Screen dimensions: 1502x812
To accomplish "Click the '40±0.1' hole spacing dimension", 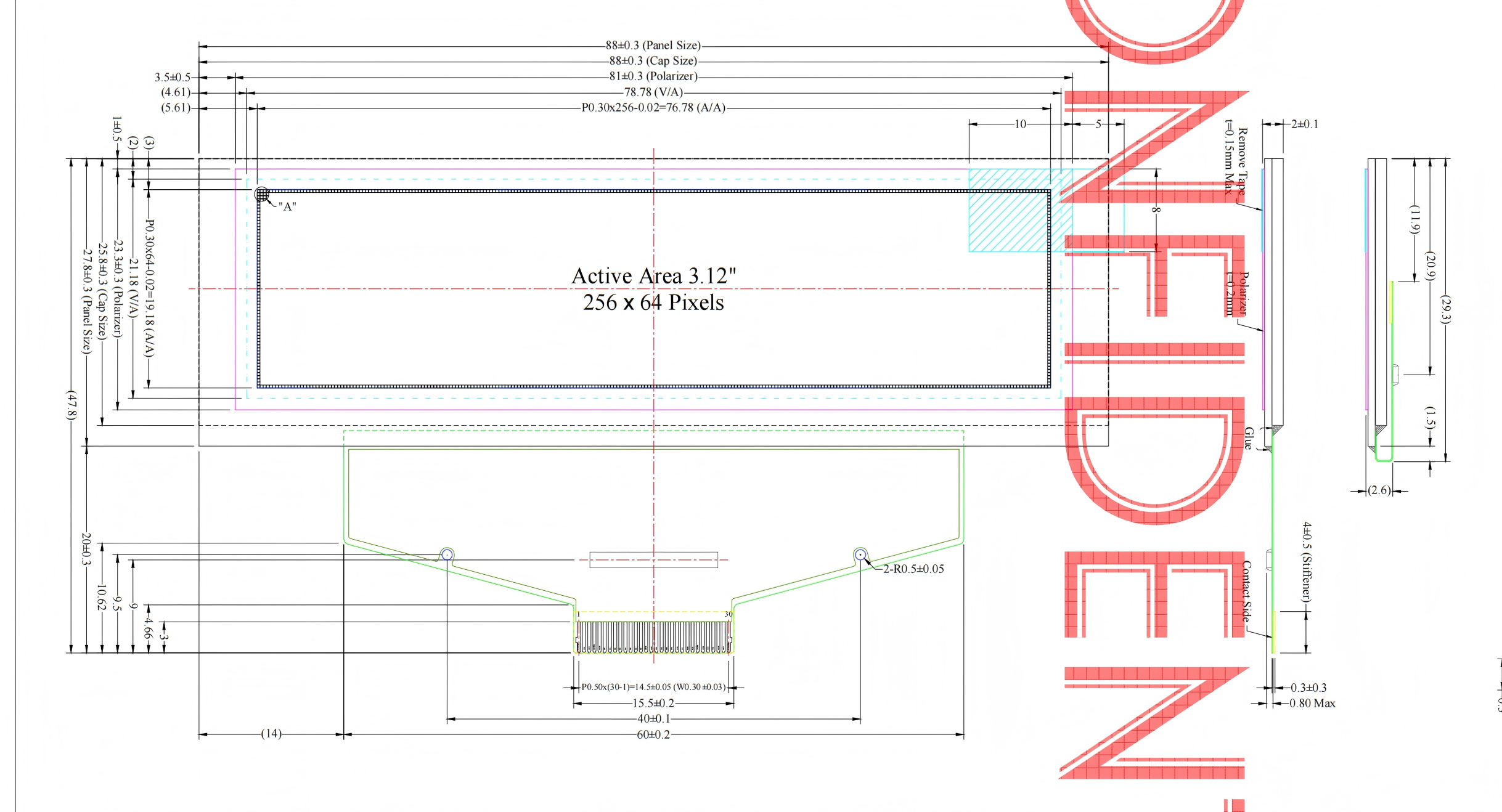I will click(653, 718).
